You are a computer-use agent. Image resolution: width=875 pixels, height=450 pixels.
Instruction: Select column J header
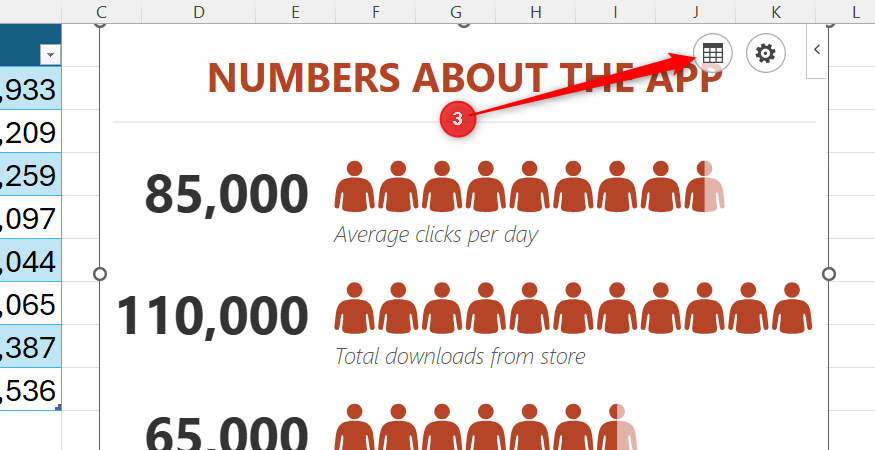696,12
